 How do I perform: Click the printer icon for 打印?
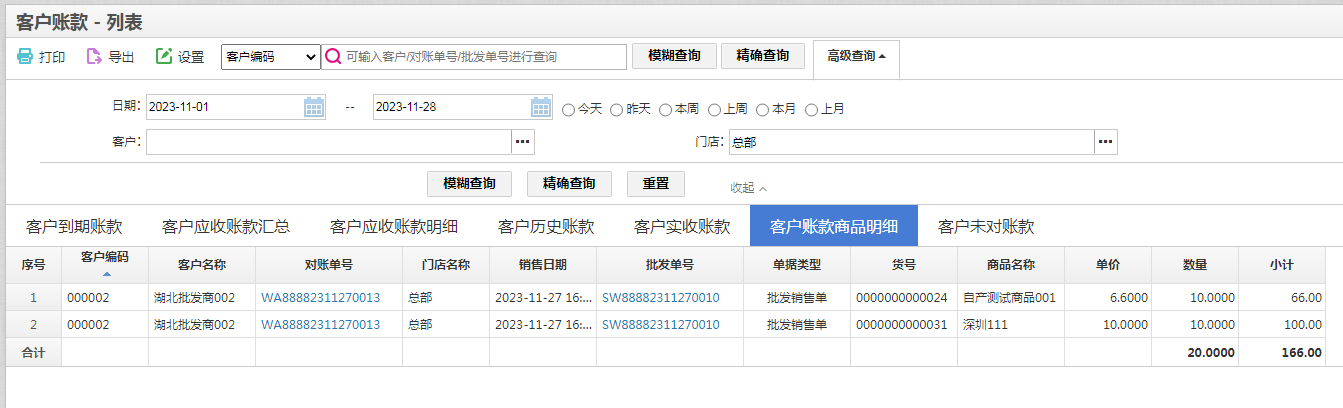tap(25, 57)
